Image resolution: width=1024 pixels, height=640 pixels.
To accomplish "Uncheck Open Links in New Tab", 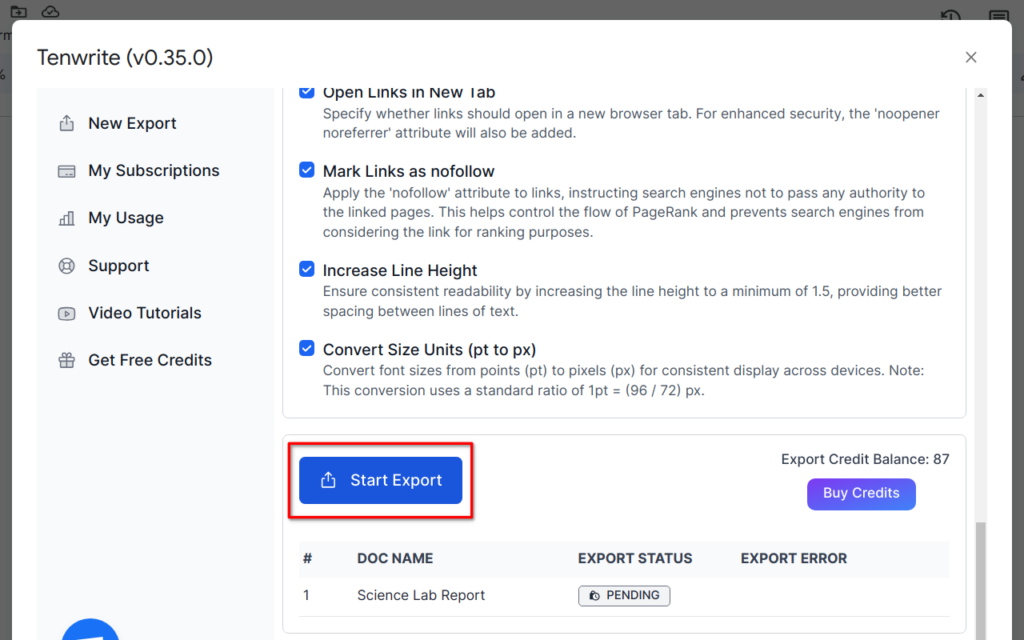I will (x=307, y=90).
